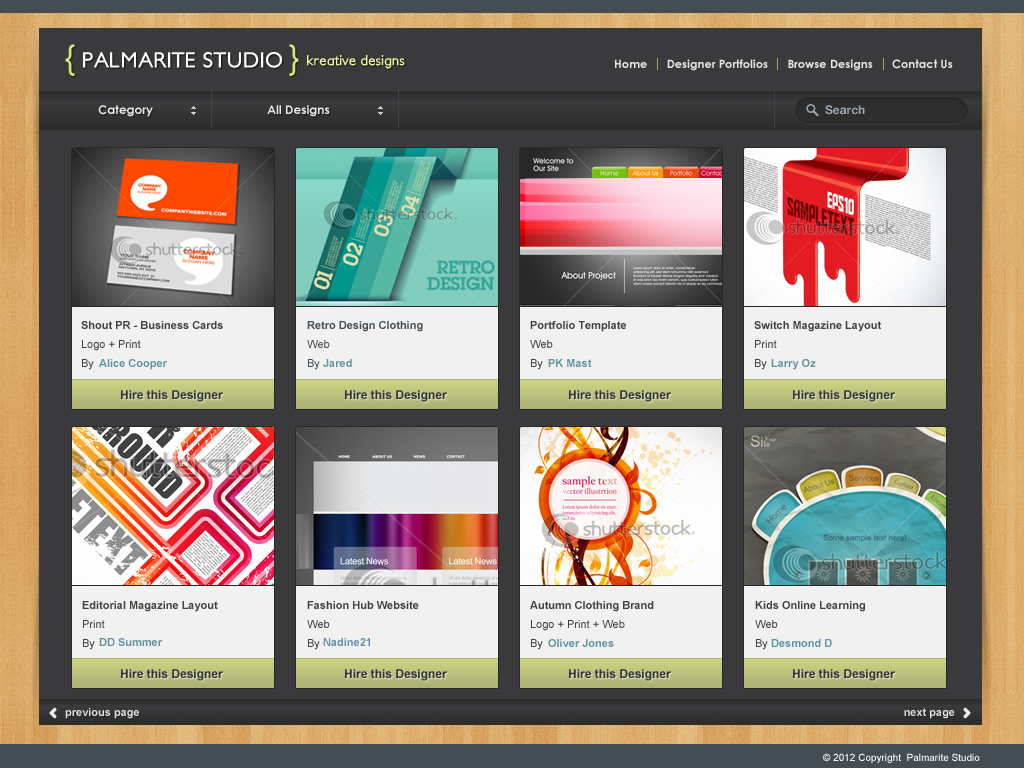Screen dimensions: 1024x768
Task: Hire designer for Shout PR Business Cards
Action: point(172,394)
